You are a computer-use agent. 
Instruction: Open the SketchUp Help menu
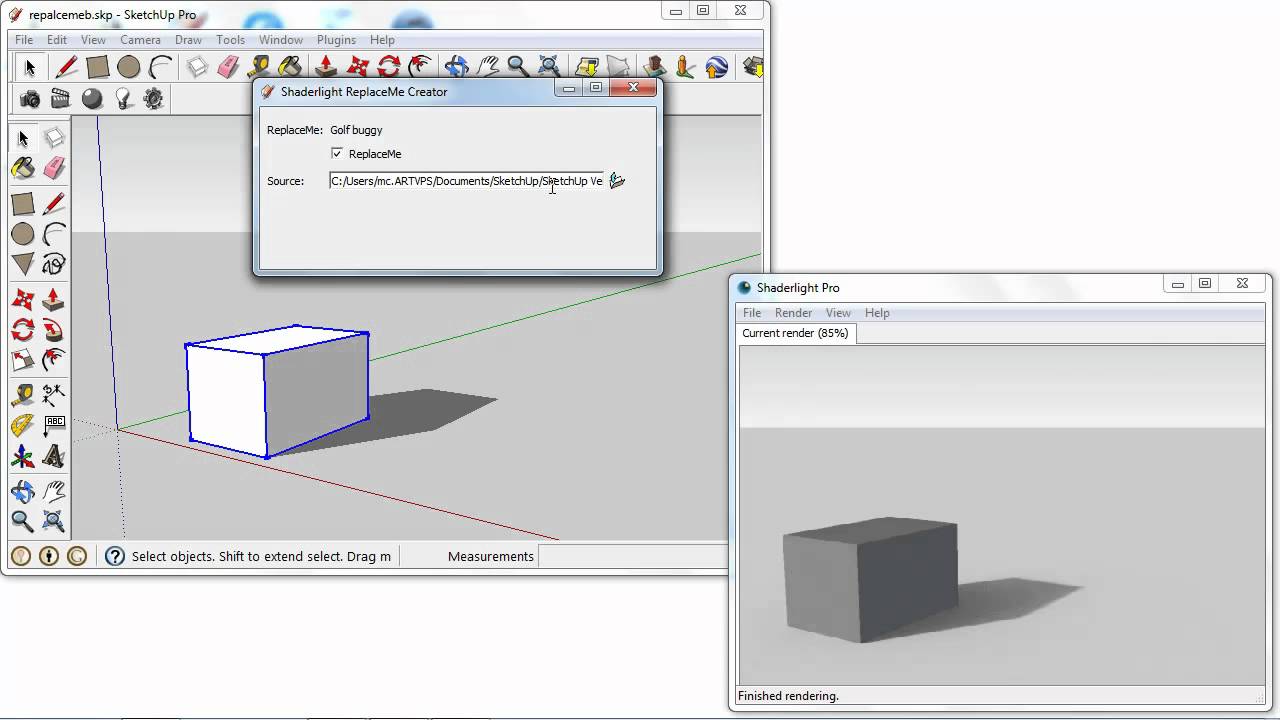(x=382, y=40)
